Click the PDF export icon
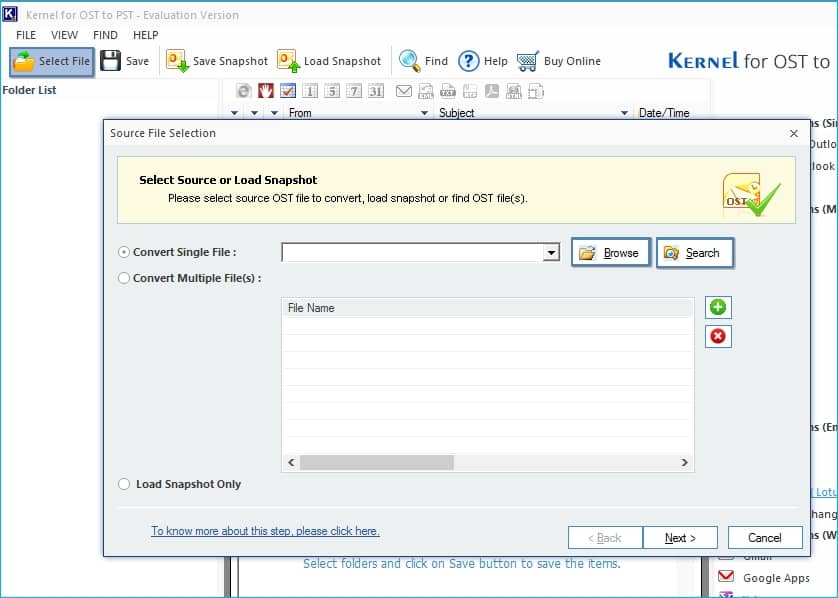Viewport: 838px width, 598px height. 492,91
